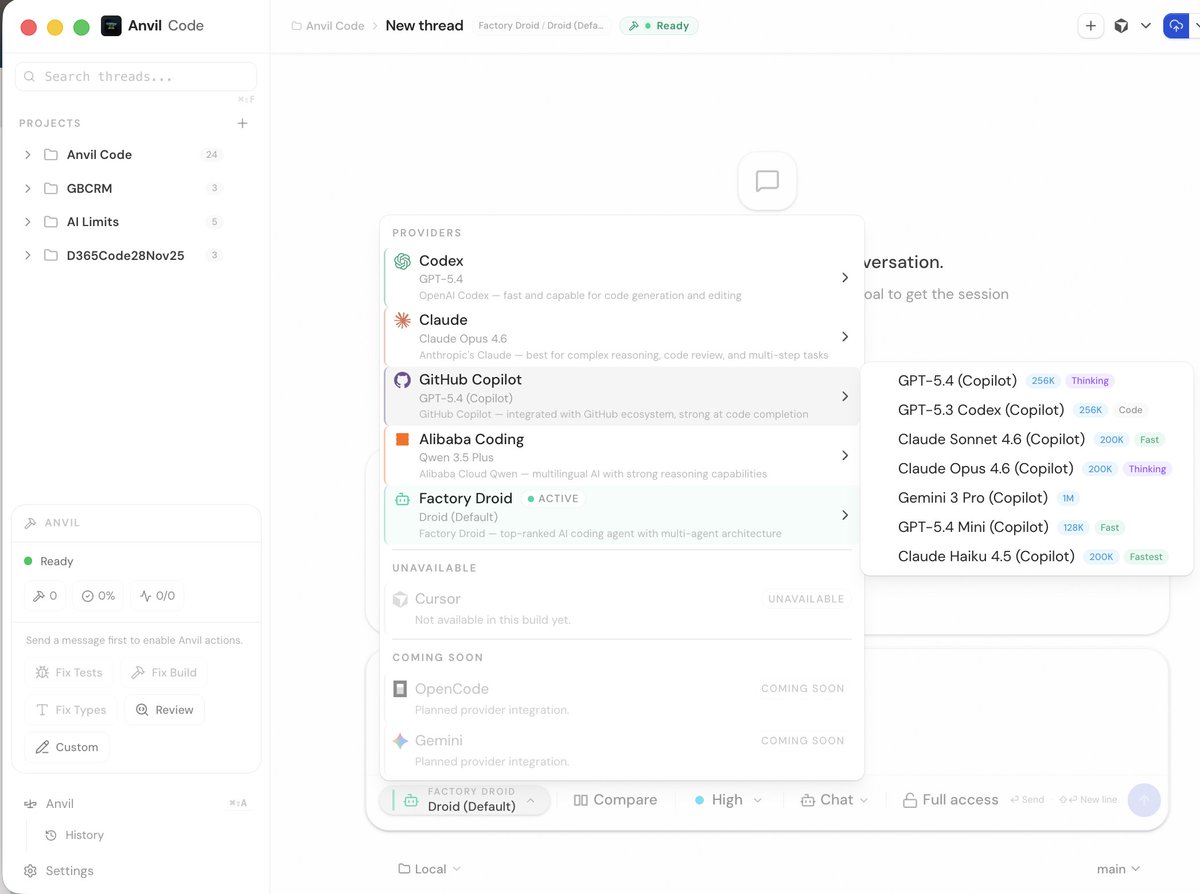This screenshot has width=1200, height=894.
Task: Click the OpenCode provider icon
Action: pos(400,689)
